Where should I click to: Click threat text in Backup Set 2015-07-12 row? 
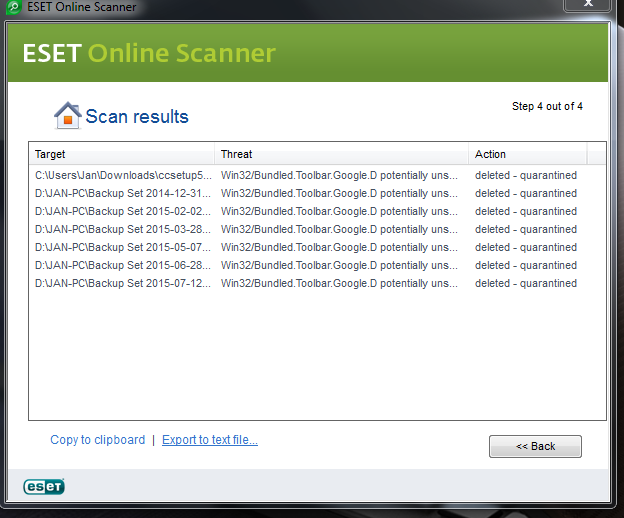(x=339, y=283)
